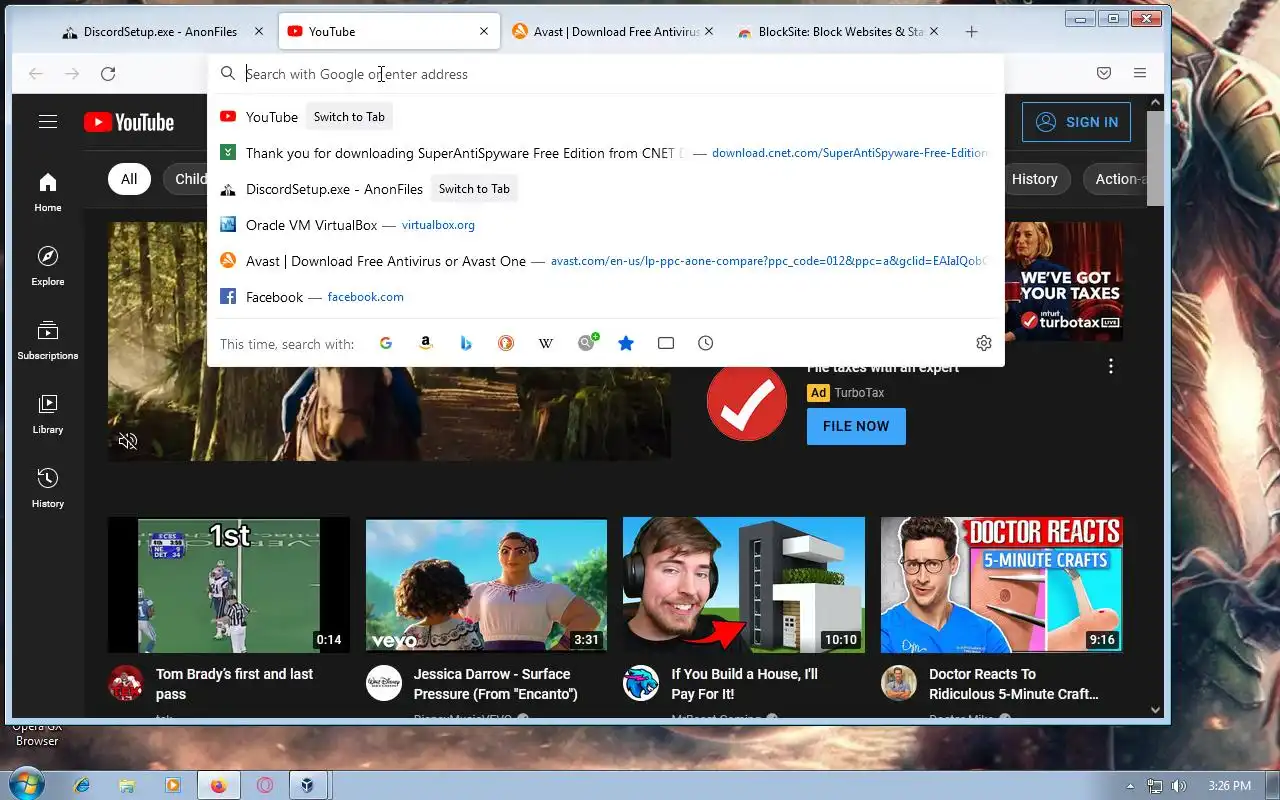
Task: Close the YouTube tab
Action: tap(484, 32)
